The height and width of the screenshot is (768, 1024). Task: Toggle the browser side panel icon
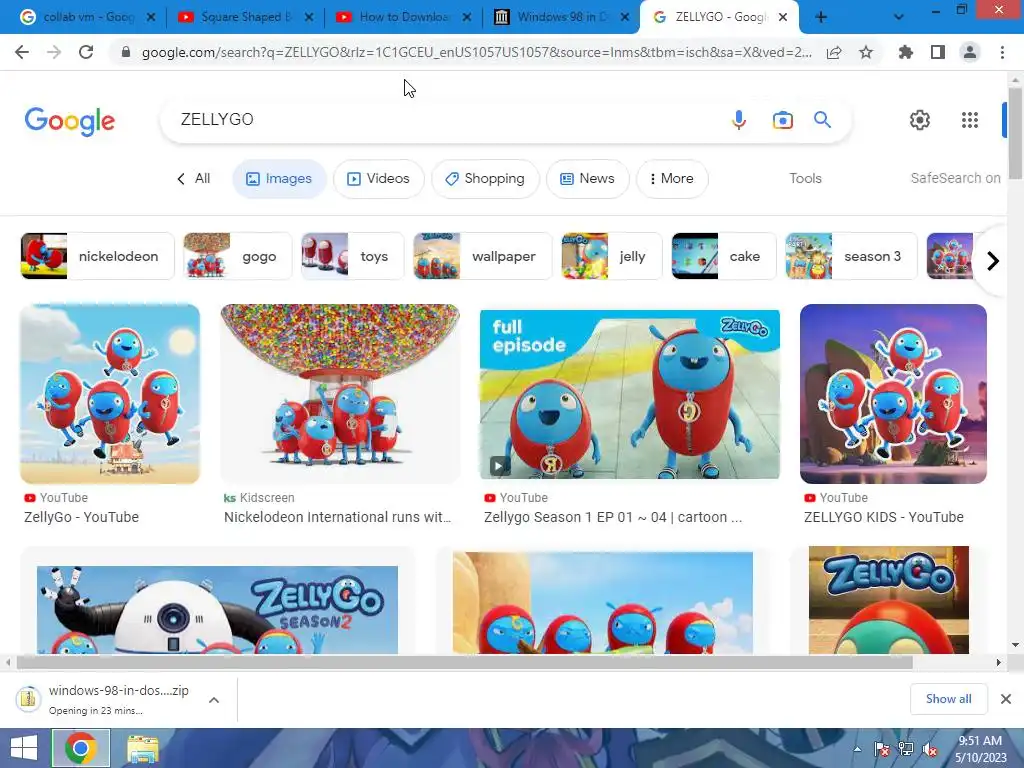[x=938, y=52]
